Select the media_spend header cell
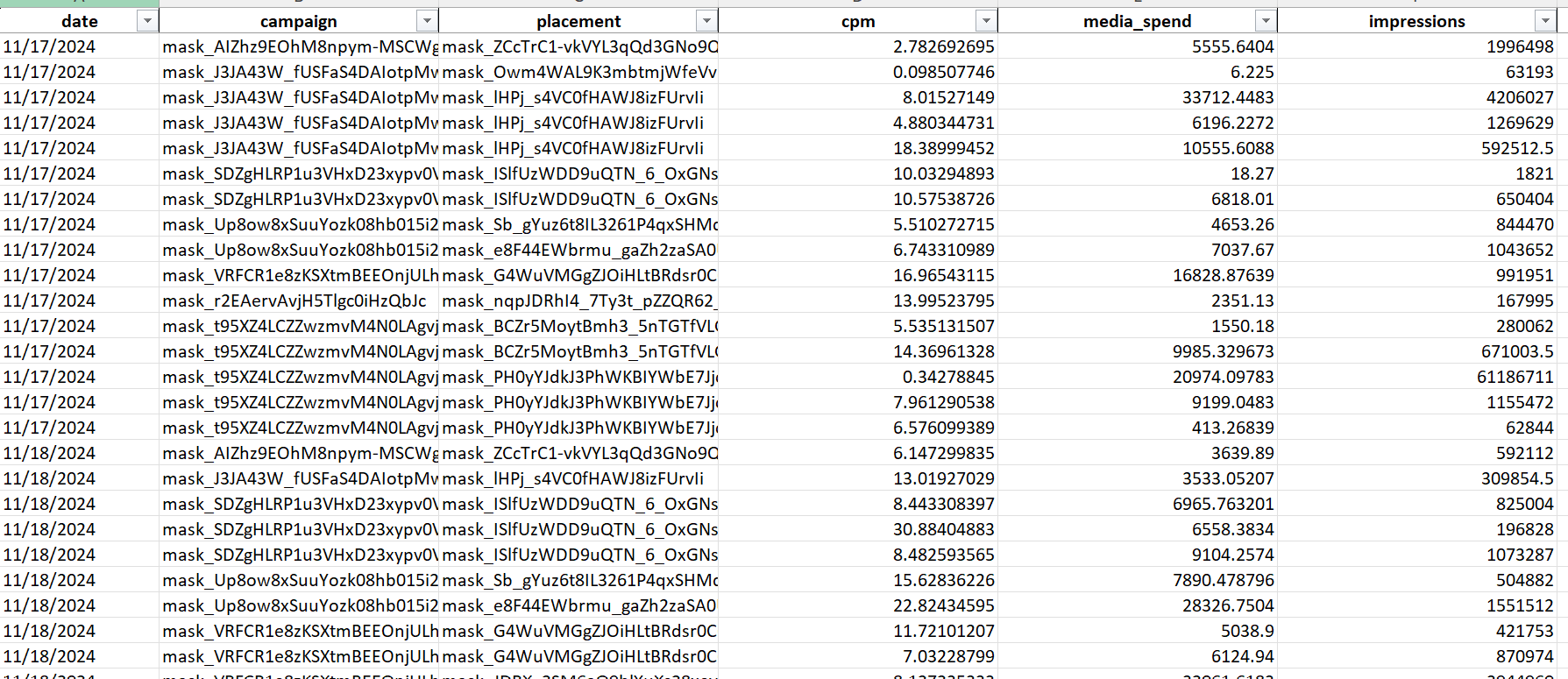 (1138, 21)
